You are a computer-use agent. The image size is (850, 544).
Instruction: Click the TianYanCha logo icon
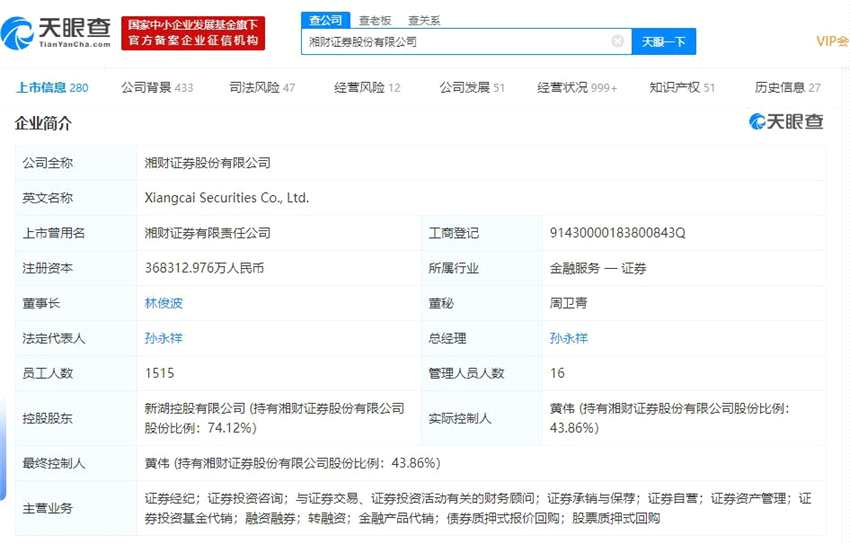click(17, 33)
